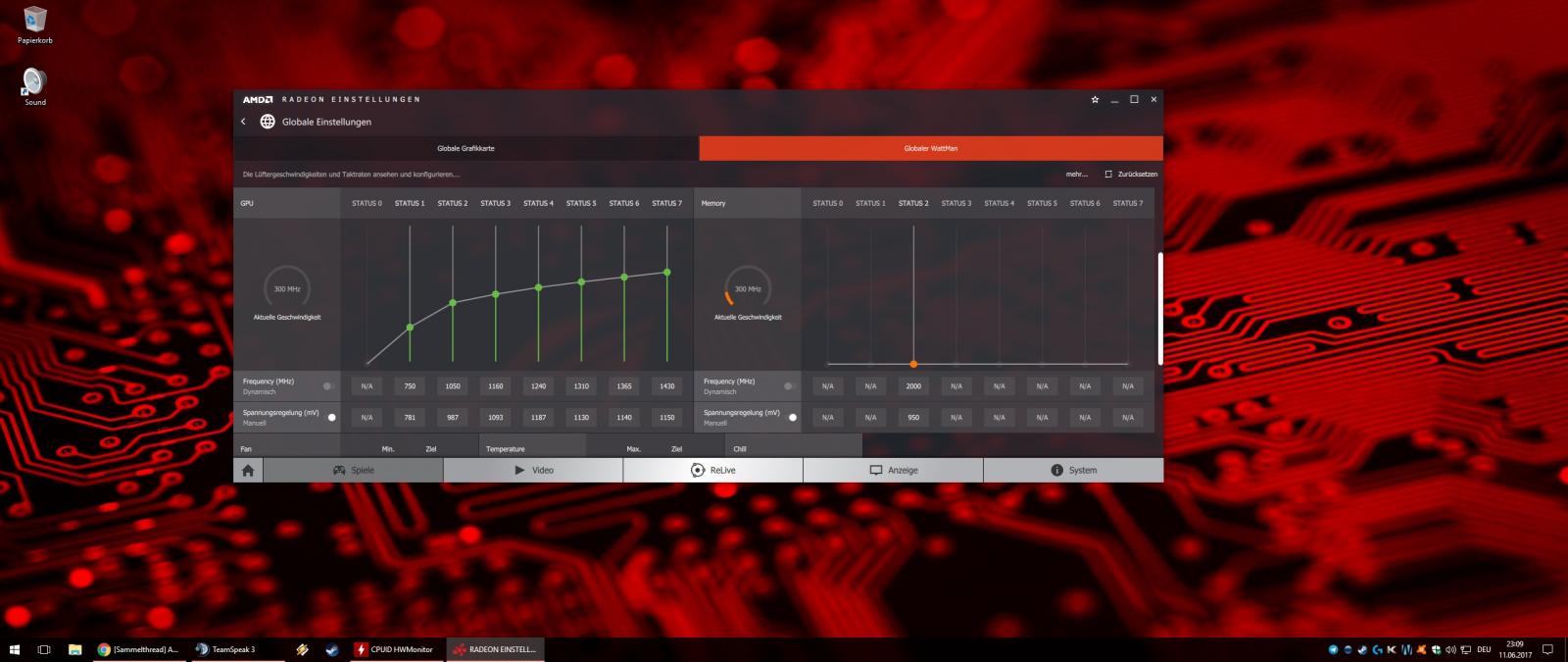Image resolution: width=1568 pixels, height=662 pixels.
Task: Click GPU frequency field showing 1365
Action: (x=624, y=385)
